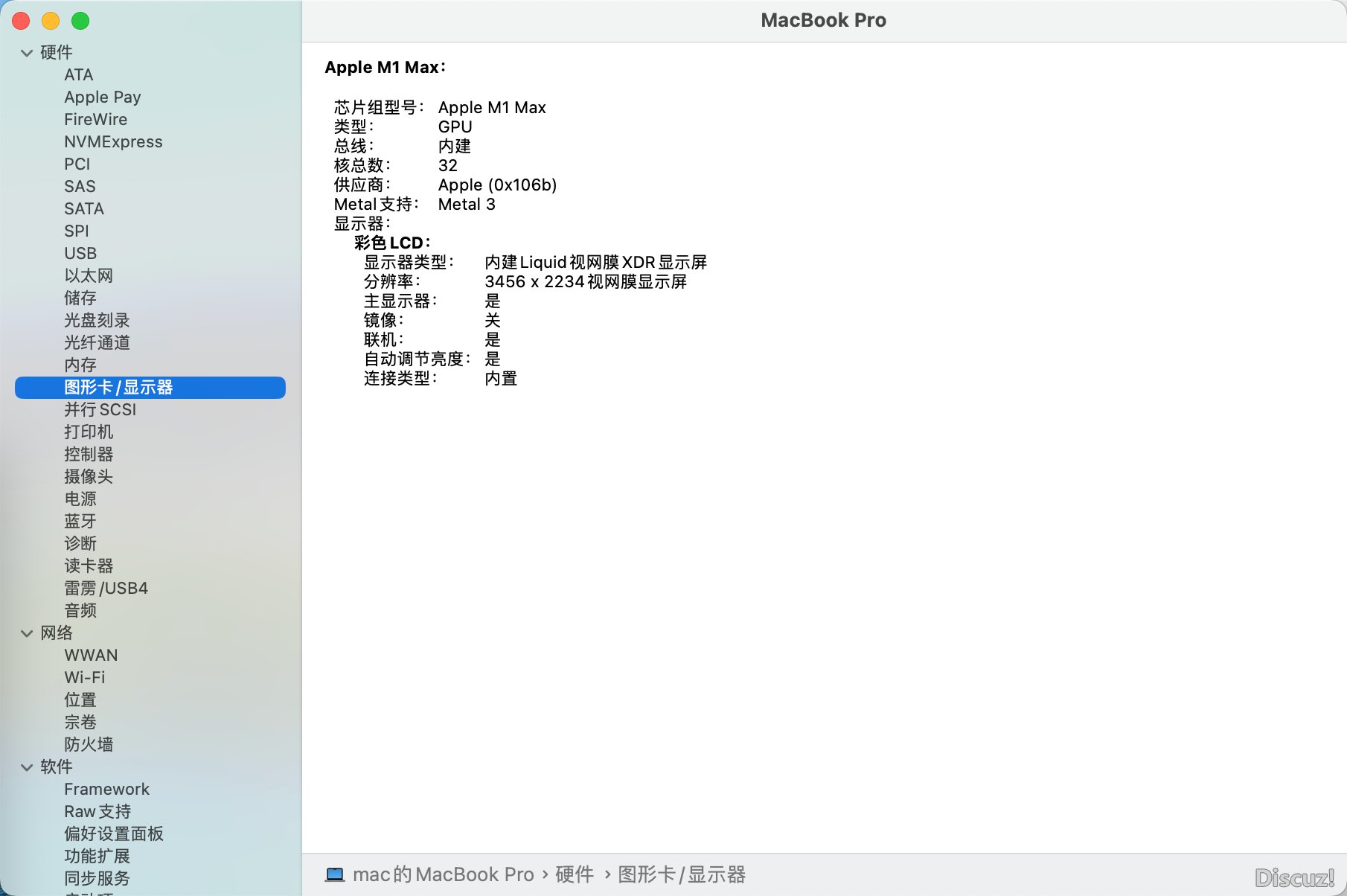
Task: Select 内存 in the sidebar
Action: point(80,365)
